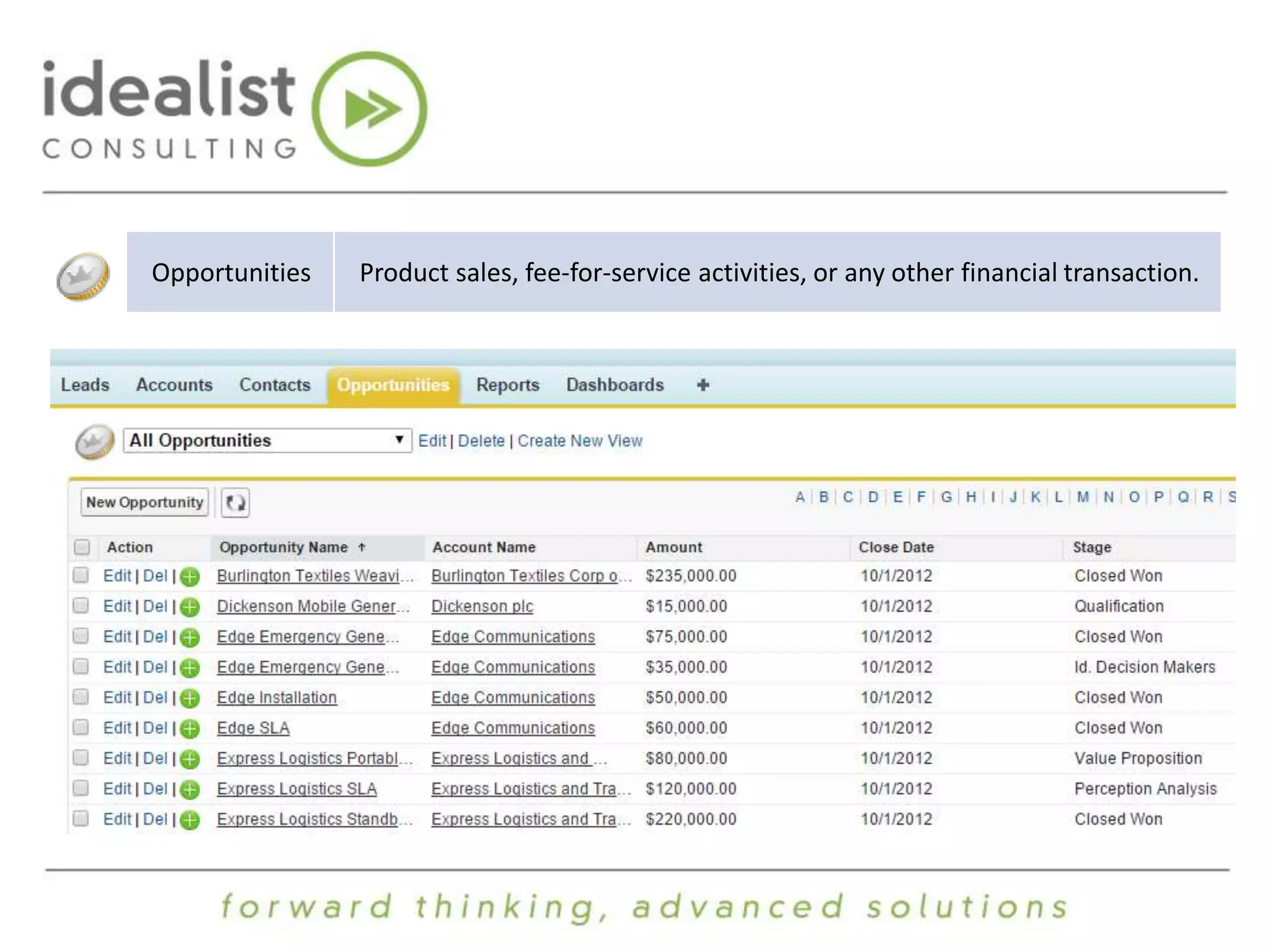Sort by the Account Name column header

tap(484, 547)
